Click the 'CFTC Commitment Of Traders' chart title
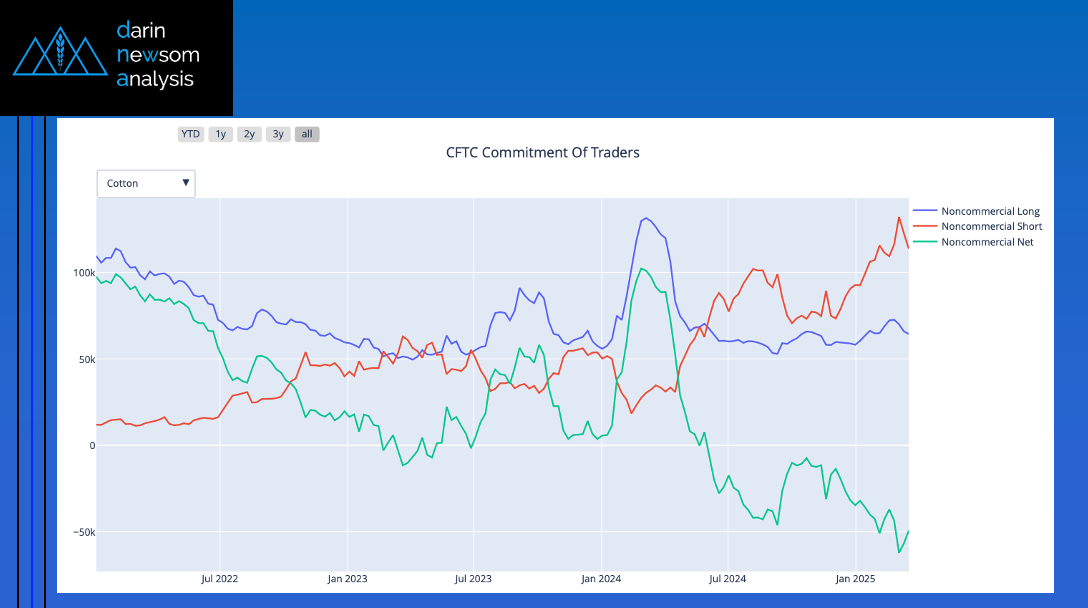This screenshot has height=608, width=1088. pyautogui.click(x=542, y=153)
